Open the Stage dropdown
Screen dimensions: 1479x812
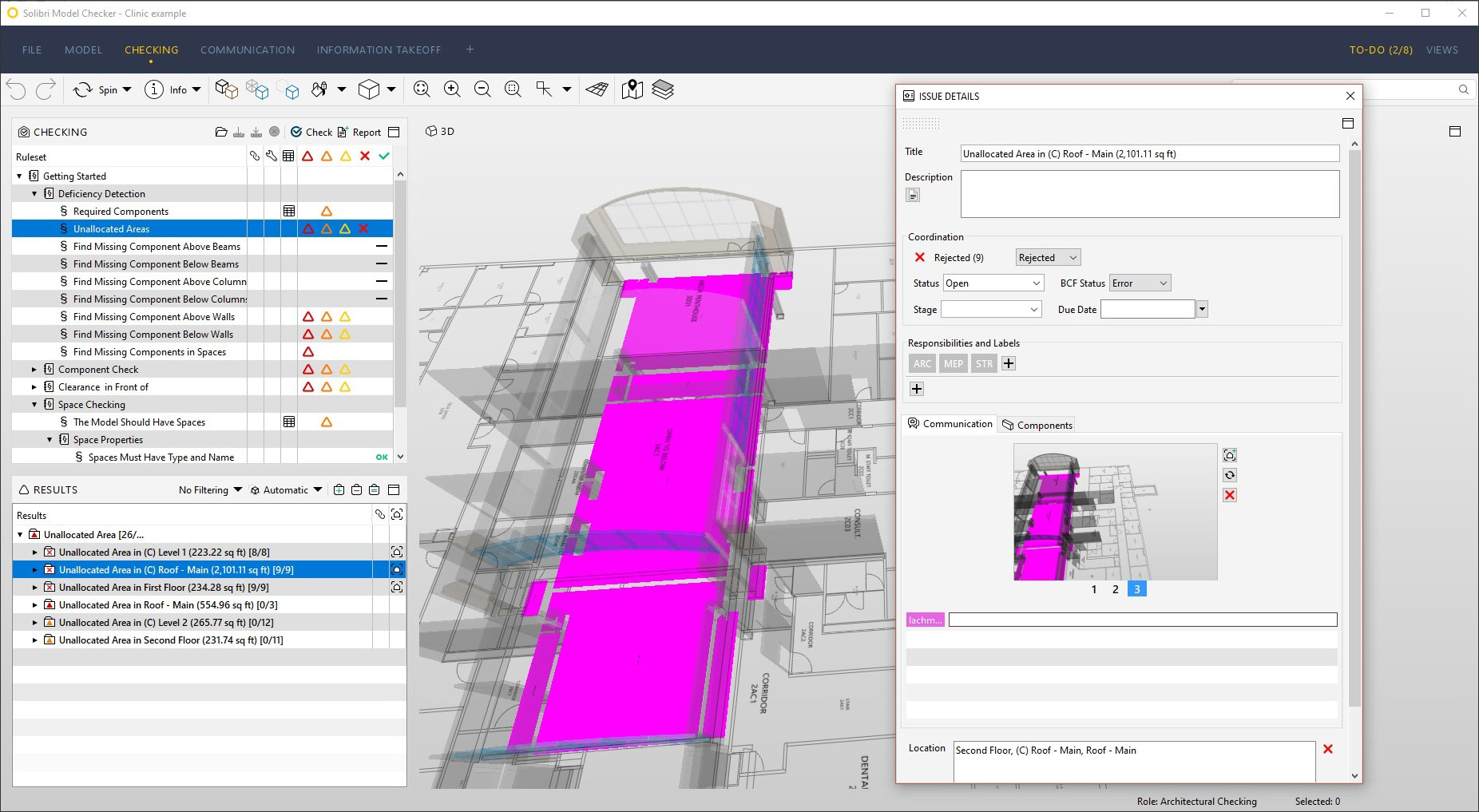(991, 309)
